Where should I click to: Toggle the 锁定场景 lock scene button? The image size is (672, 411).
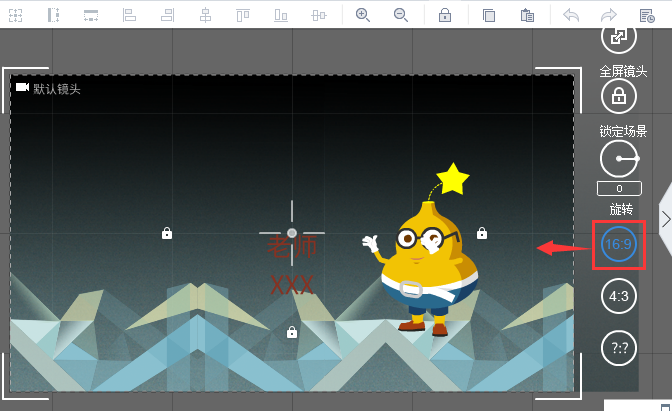619,97
